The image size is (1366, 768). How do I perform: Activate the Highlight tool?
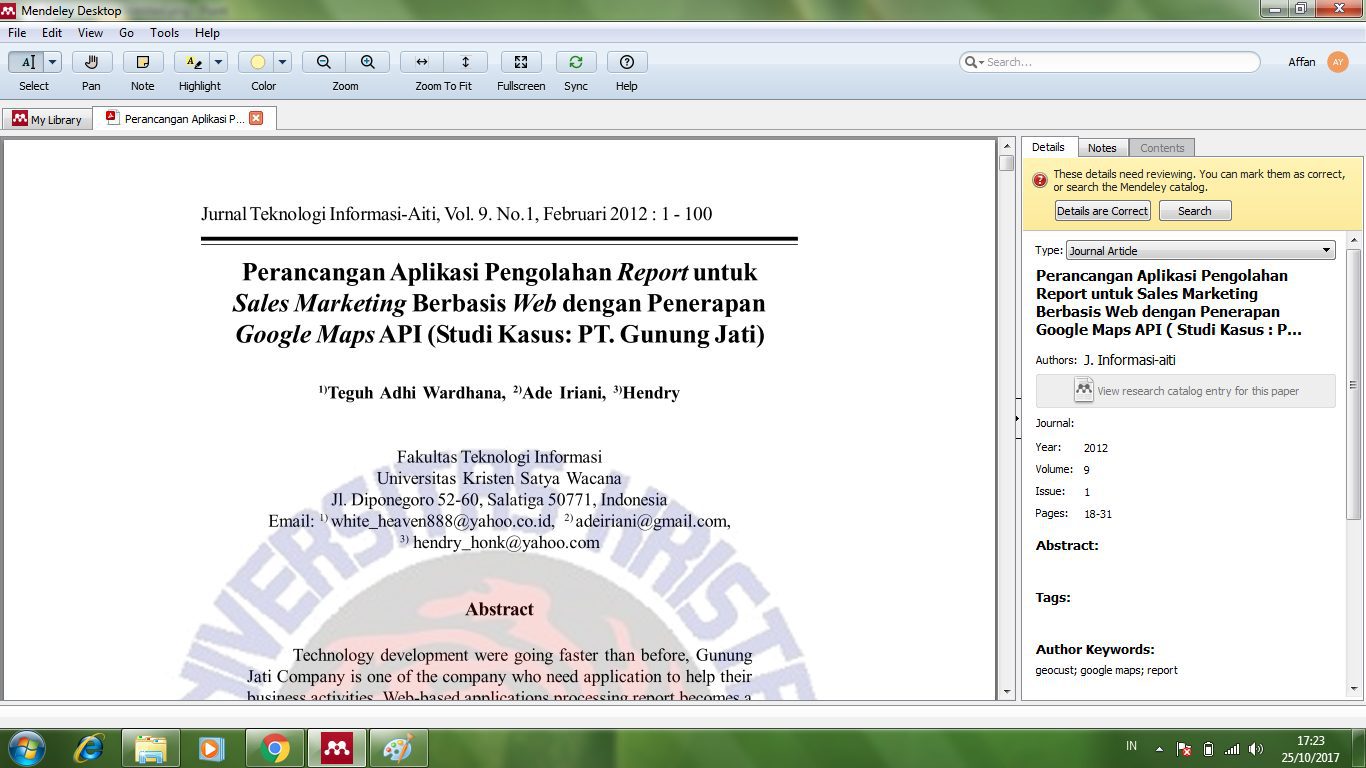click(192, 62)
